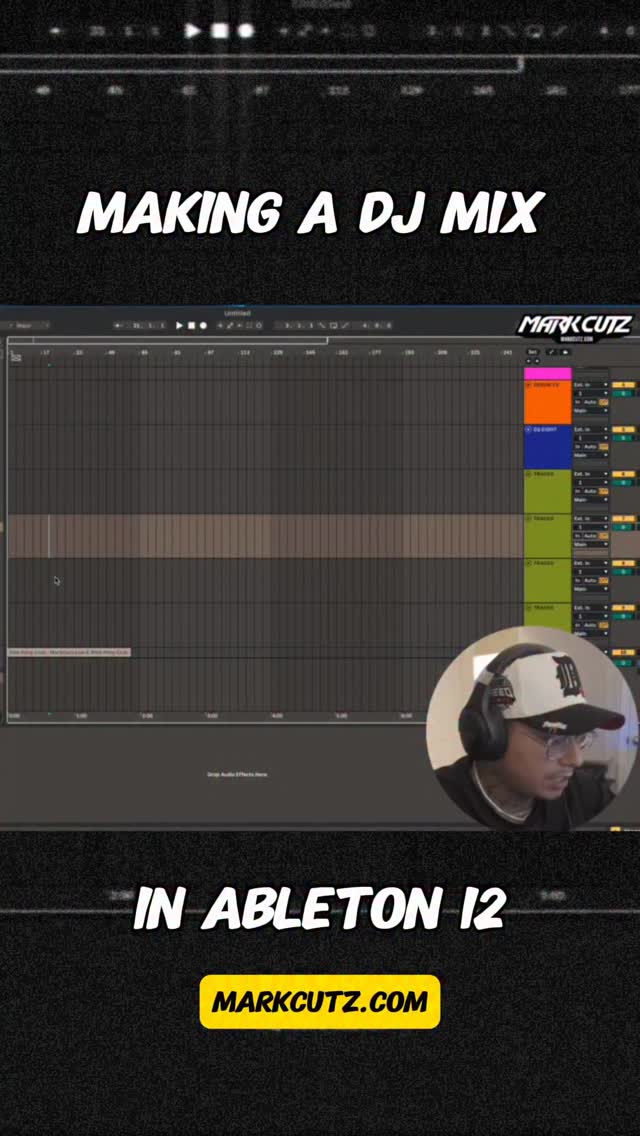Click the Set locator button

[x=532, y=352]
